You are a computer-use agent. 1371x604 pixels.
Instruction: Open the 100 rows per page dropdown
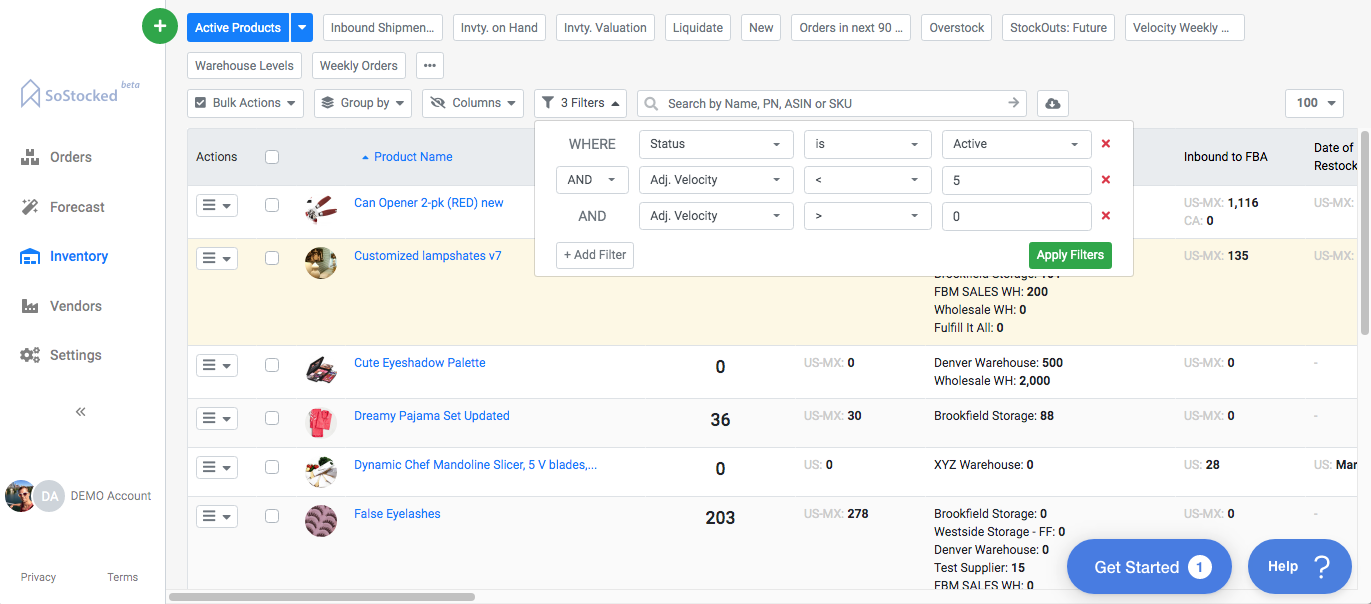[x=1314, y=103]
